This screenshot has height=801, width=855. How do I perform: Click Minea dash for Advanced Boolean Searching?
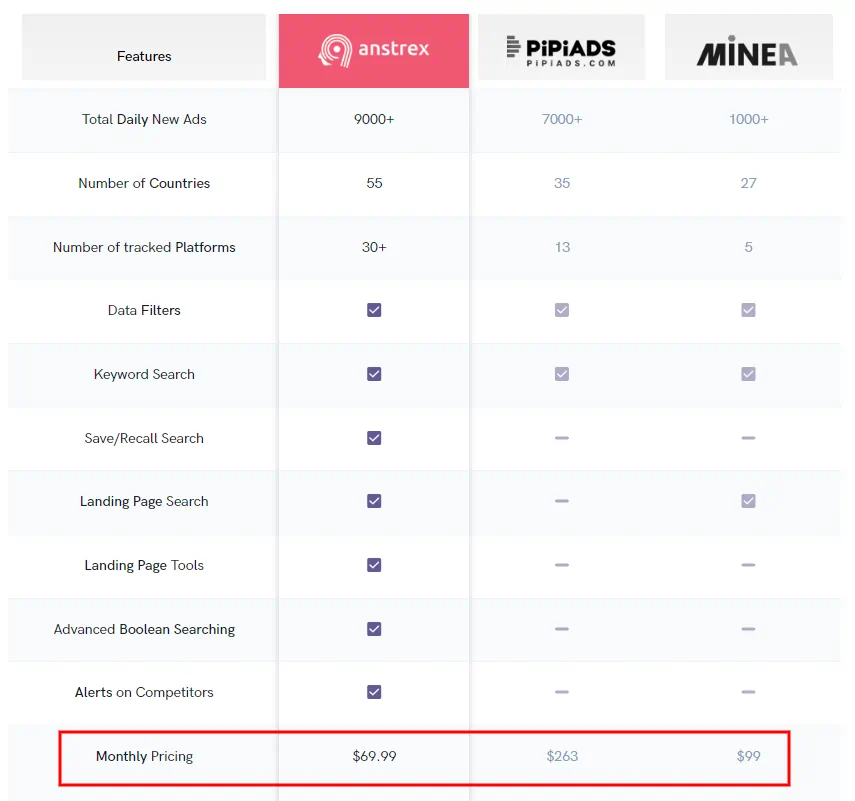(x=749, y=629)
